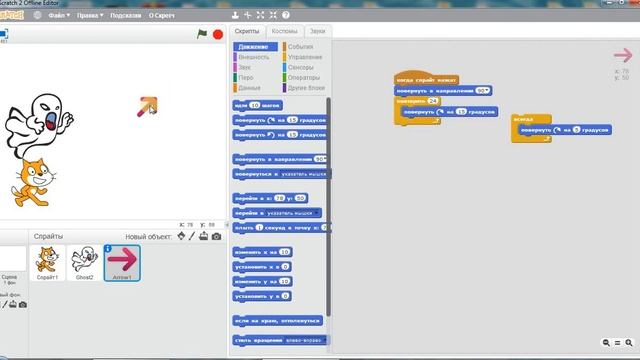Select the Другие блоки category
The image size is (640, 360).
tap(306, 88)
